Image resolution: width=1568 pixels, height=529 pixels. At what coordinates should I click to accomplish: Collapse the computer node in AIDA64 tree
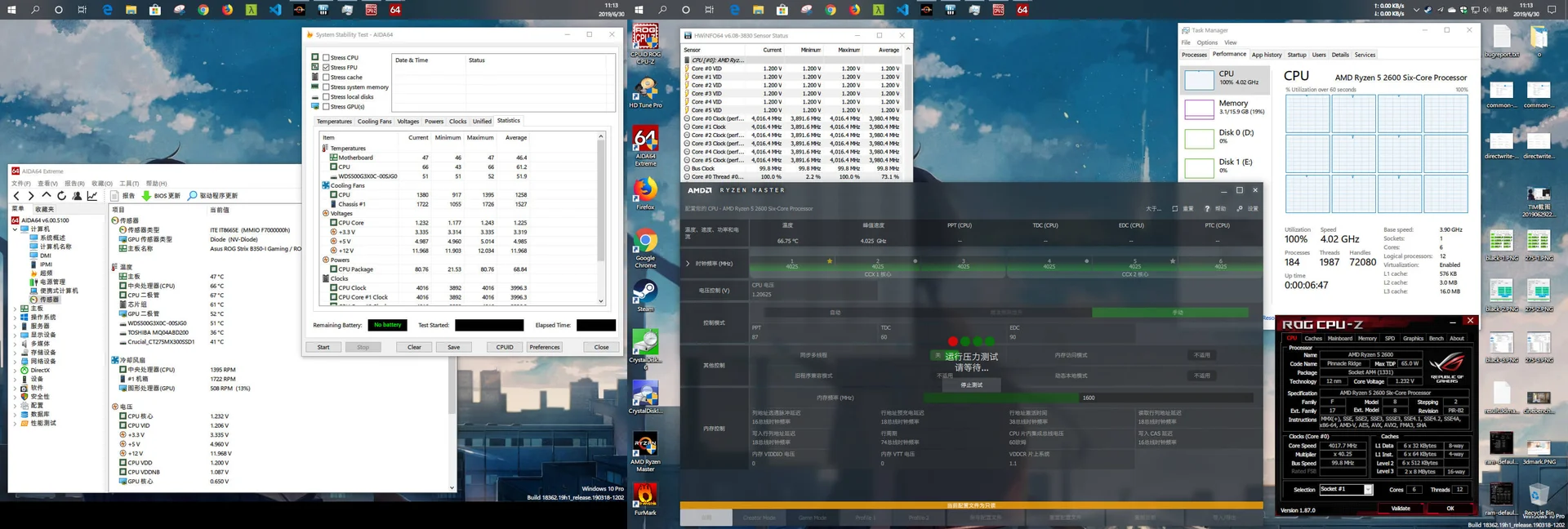pyautogui.click(x=15, y=229)
